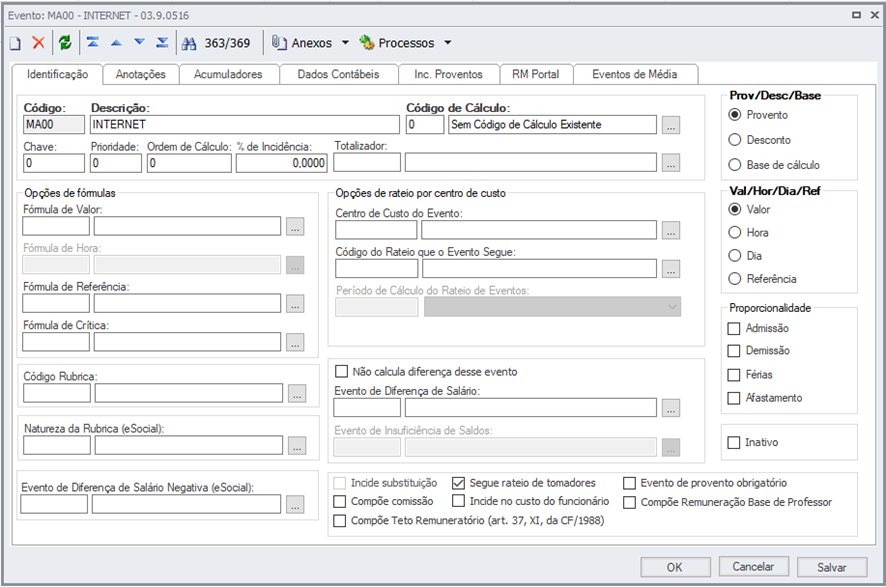The width and height of the screenshot is (886, 587).
Task: Mark the event as Inativo
Action: [733, 442]
